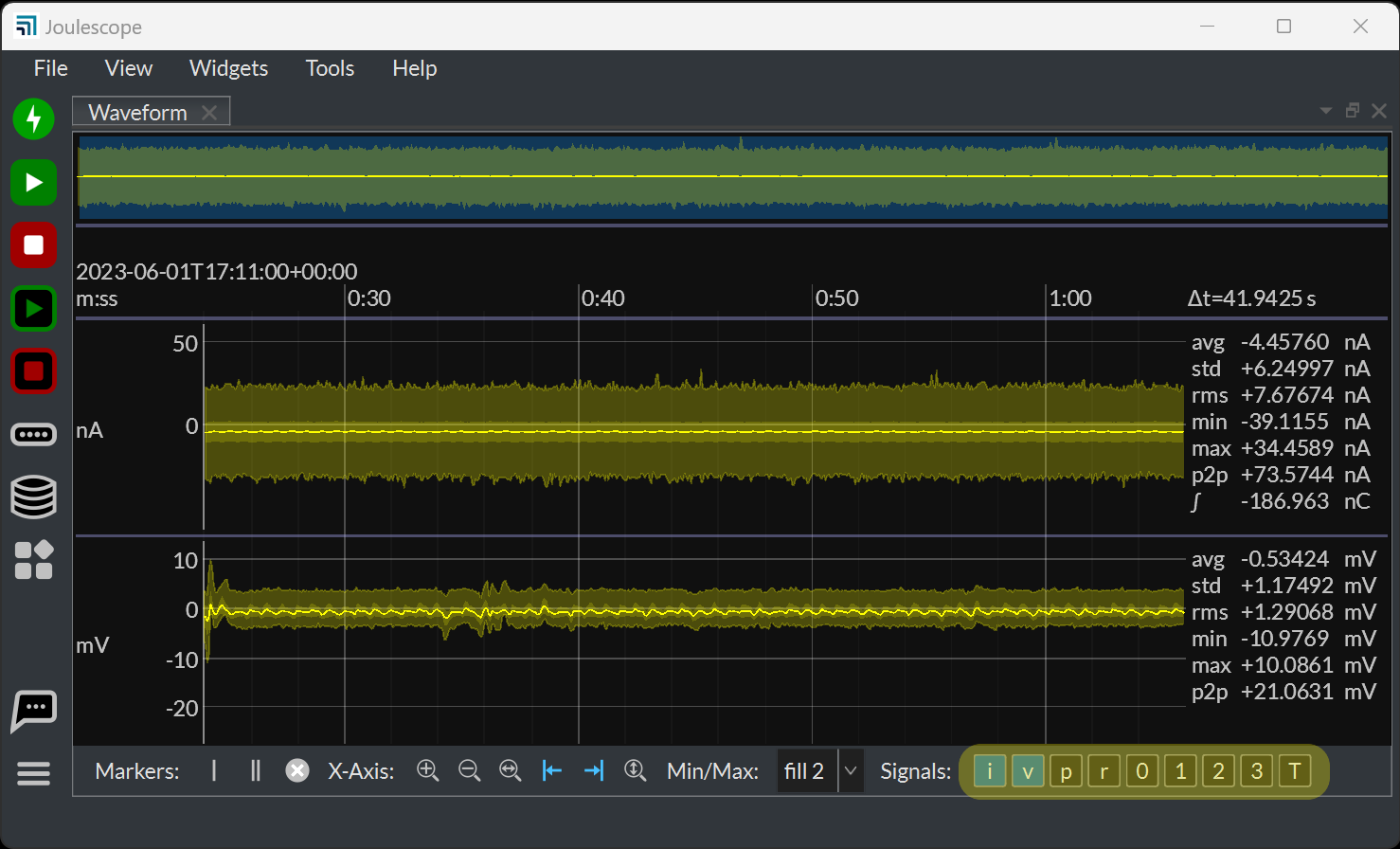This screenshot has height=849, width=1400.
Task: Toggle the current signal i
Action: 990,771
